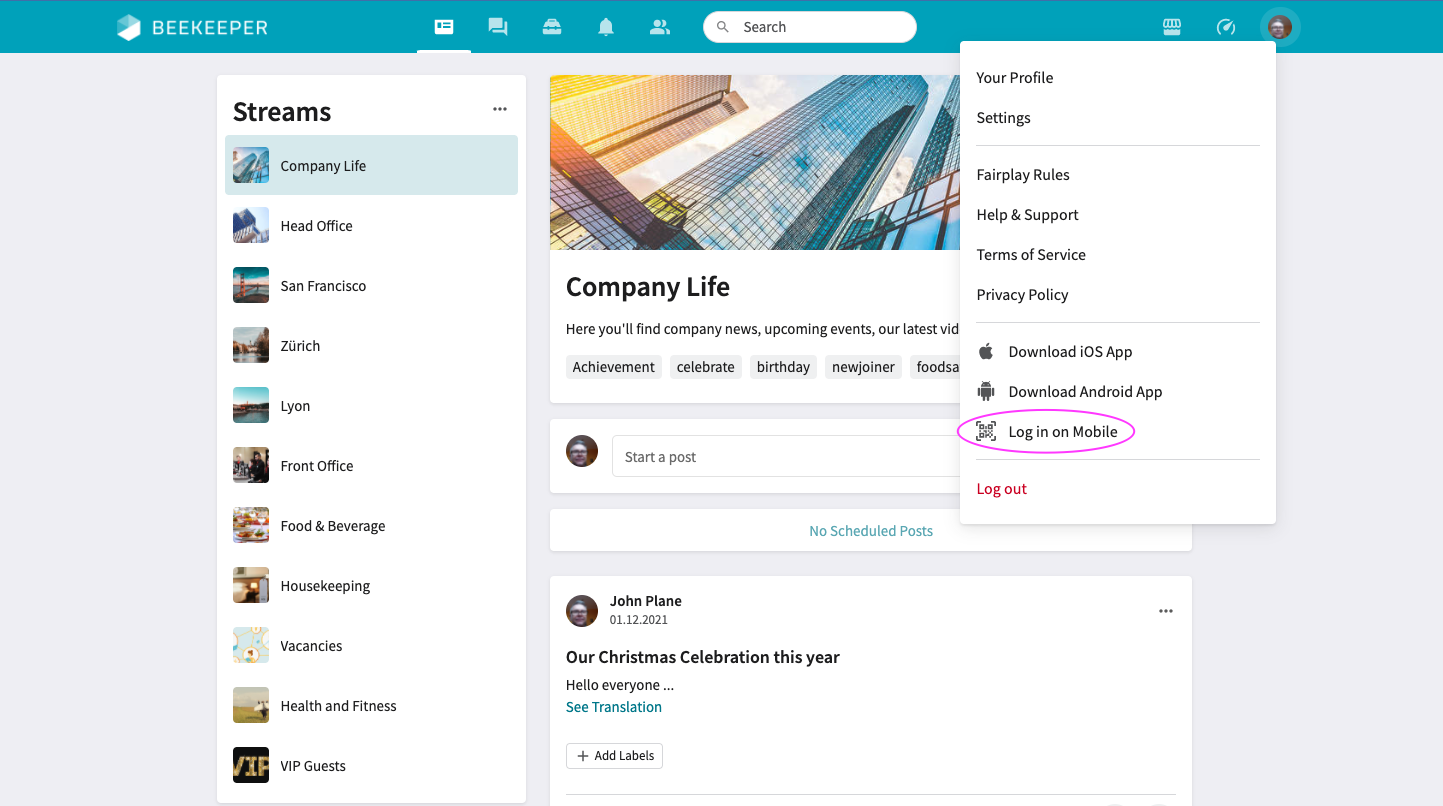1443x806 pixels.
Task: Click Log out in user menu
Action: (1001, 489)
